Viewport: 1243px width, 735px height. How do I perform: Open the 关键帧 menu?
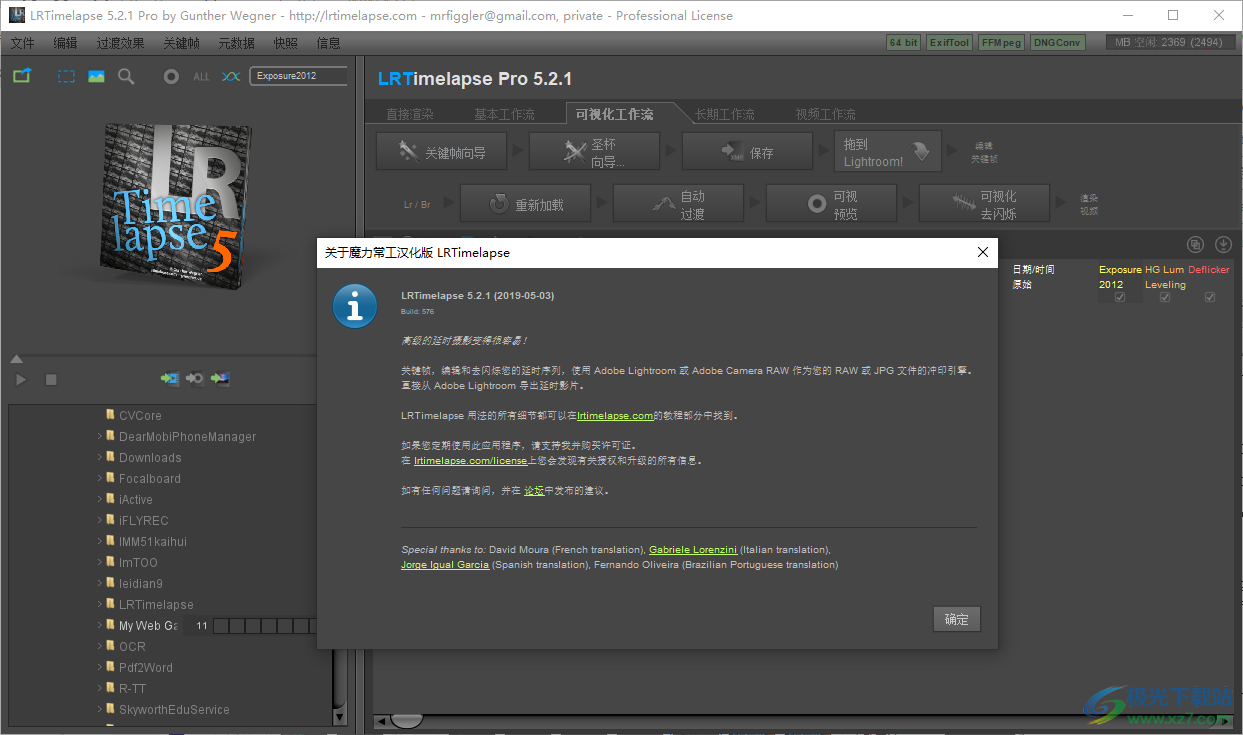coord(181,43)
